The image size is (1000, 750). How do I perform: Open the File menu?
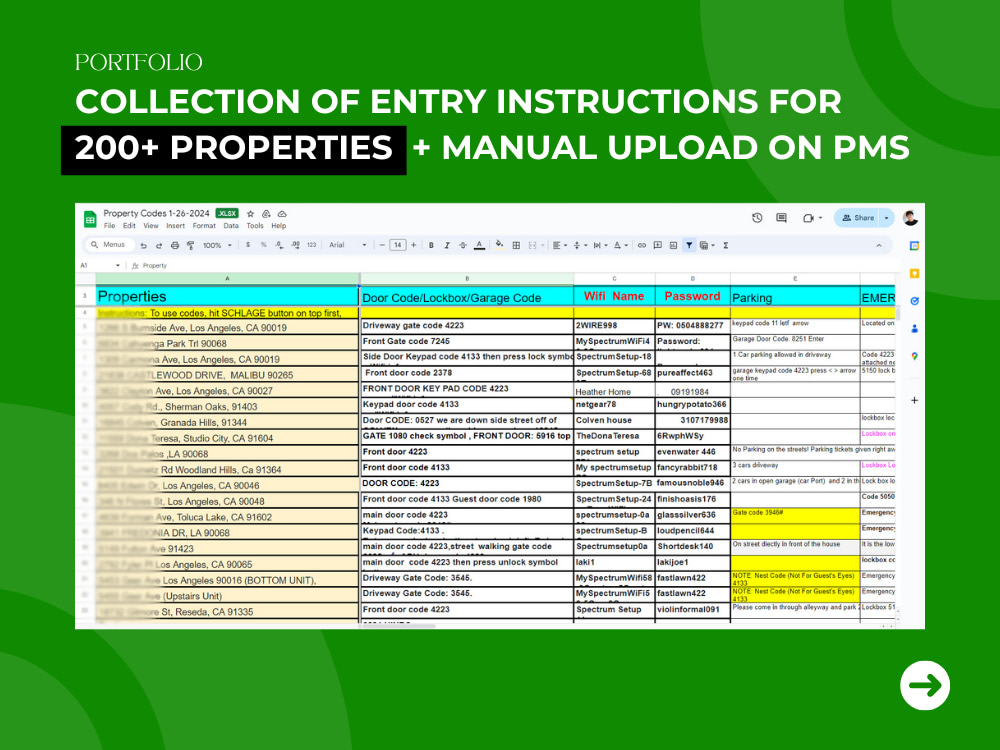click(110, 226)
